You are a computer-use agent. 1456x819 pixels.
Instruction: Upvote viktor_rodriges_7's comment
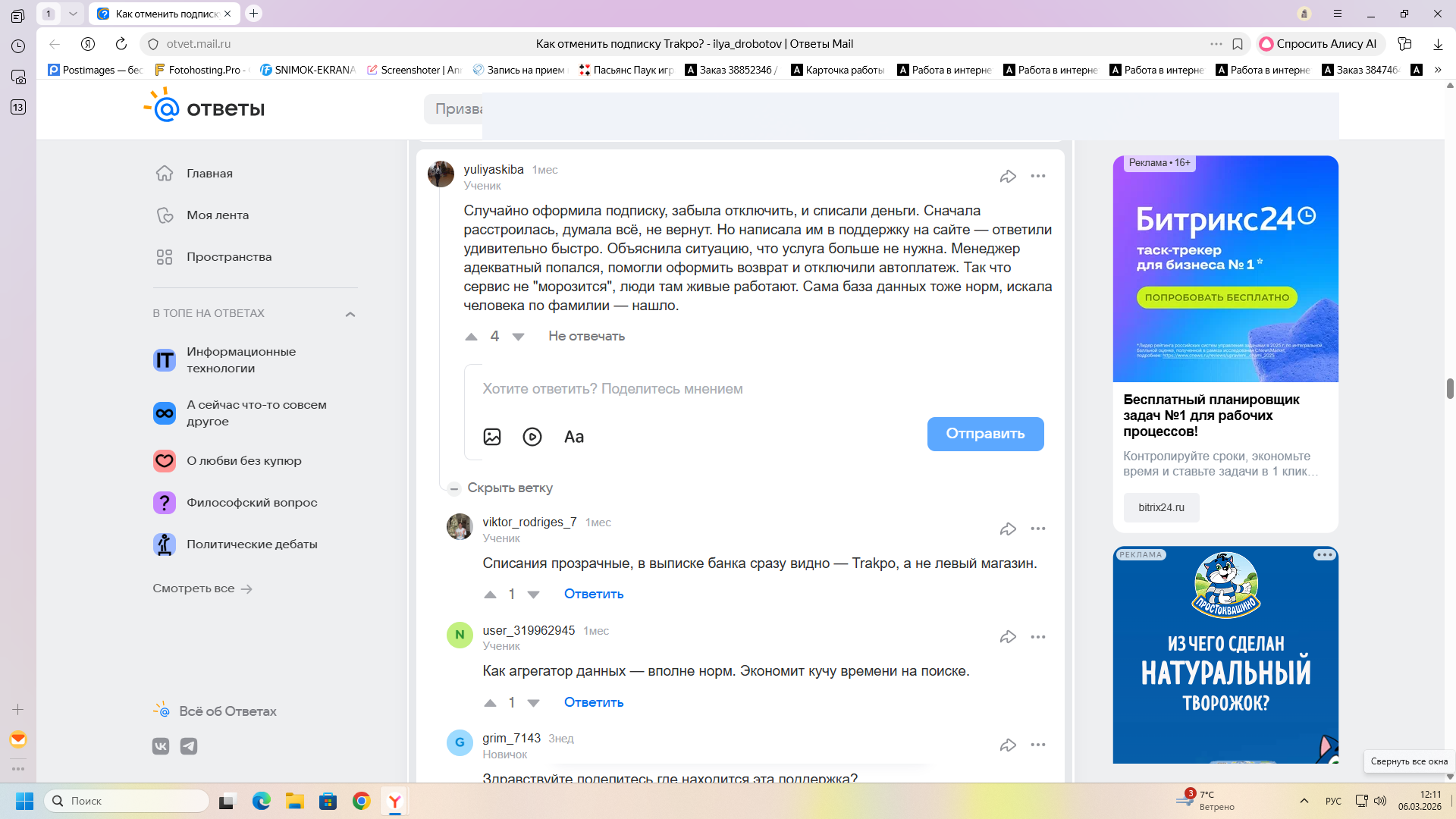(x=490, y=595)
